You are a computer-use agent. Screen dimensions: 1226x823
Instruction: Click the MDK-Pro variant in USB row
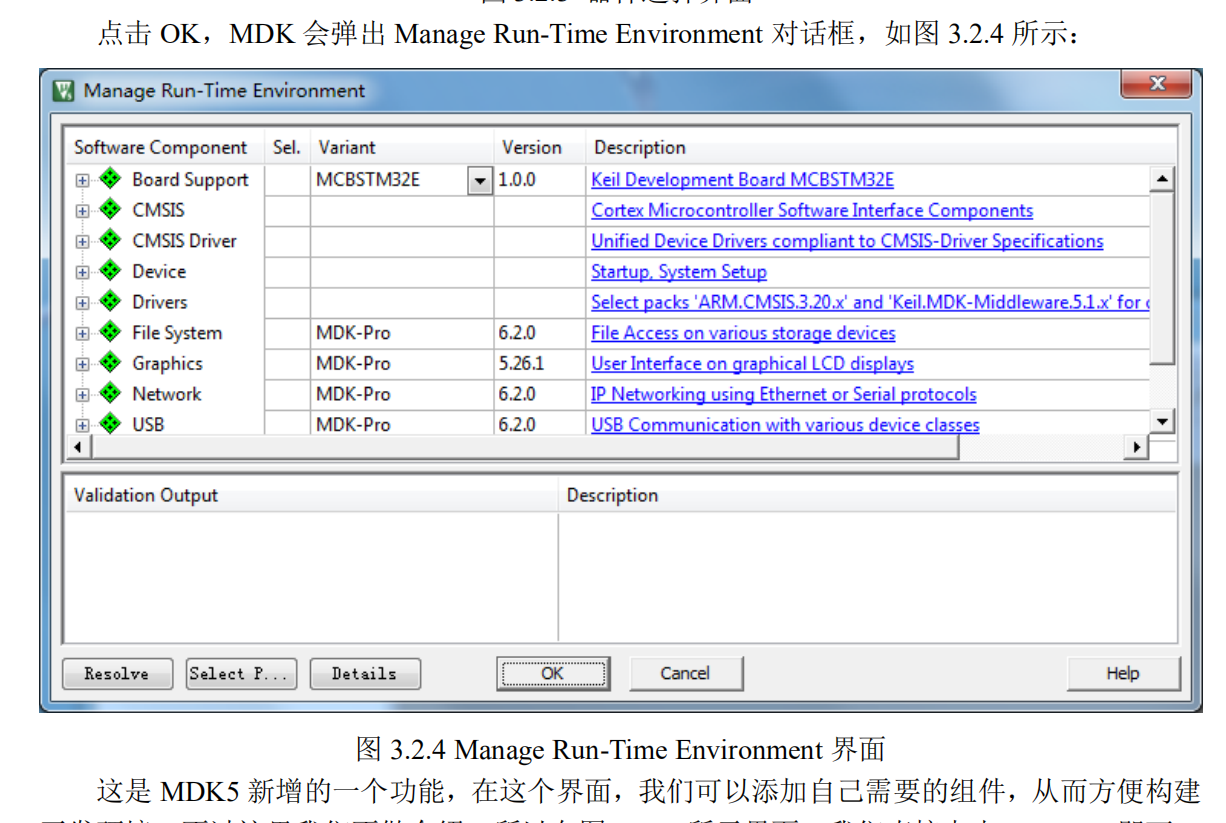coord(353,425)
